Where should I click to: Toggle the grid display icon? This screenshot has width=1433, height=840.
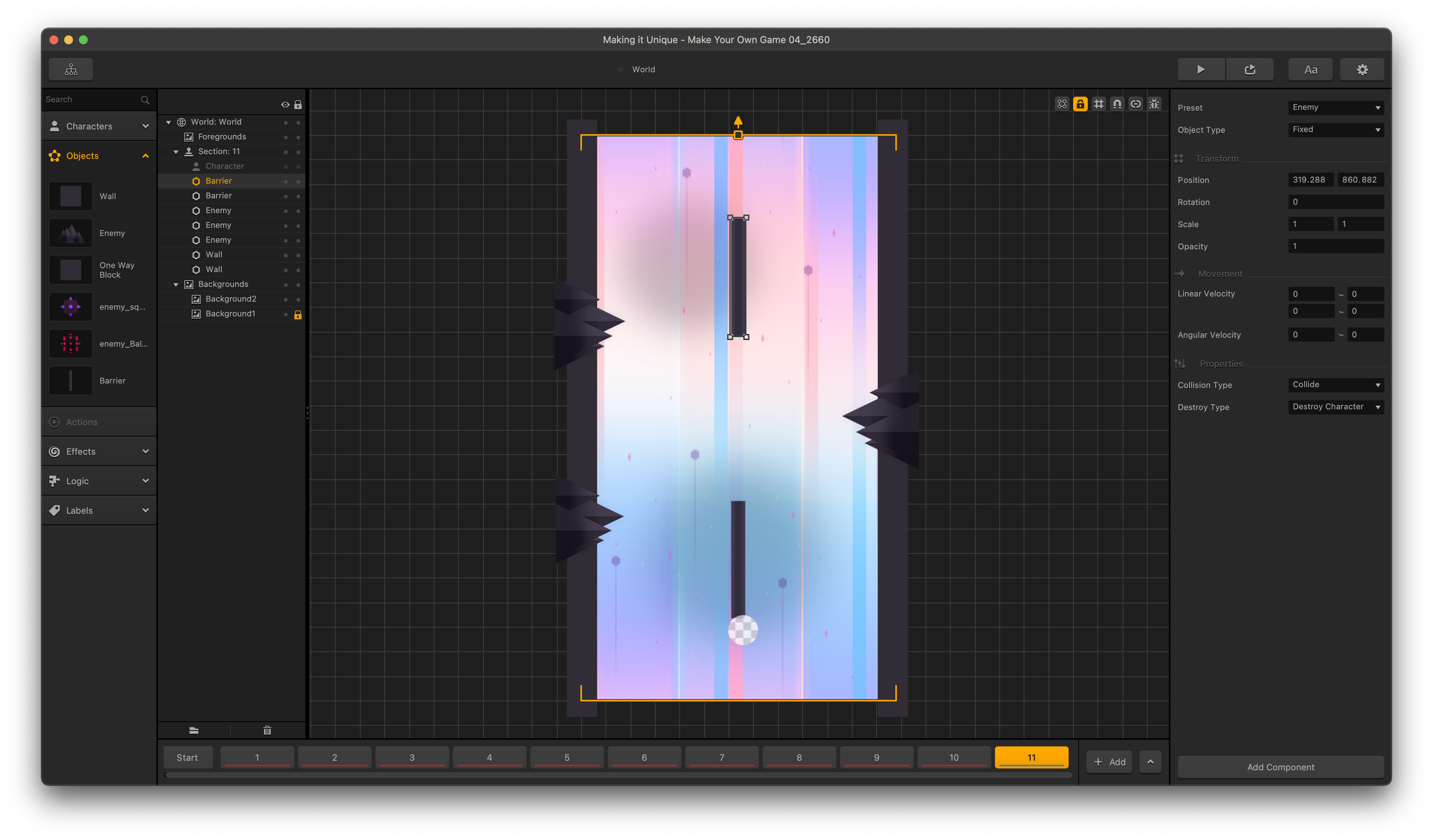tap(1099, 104)
